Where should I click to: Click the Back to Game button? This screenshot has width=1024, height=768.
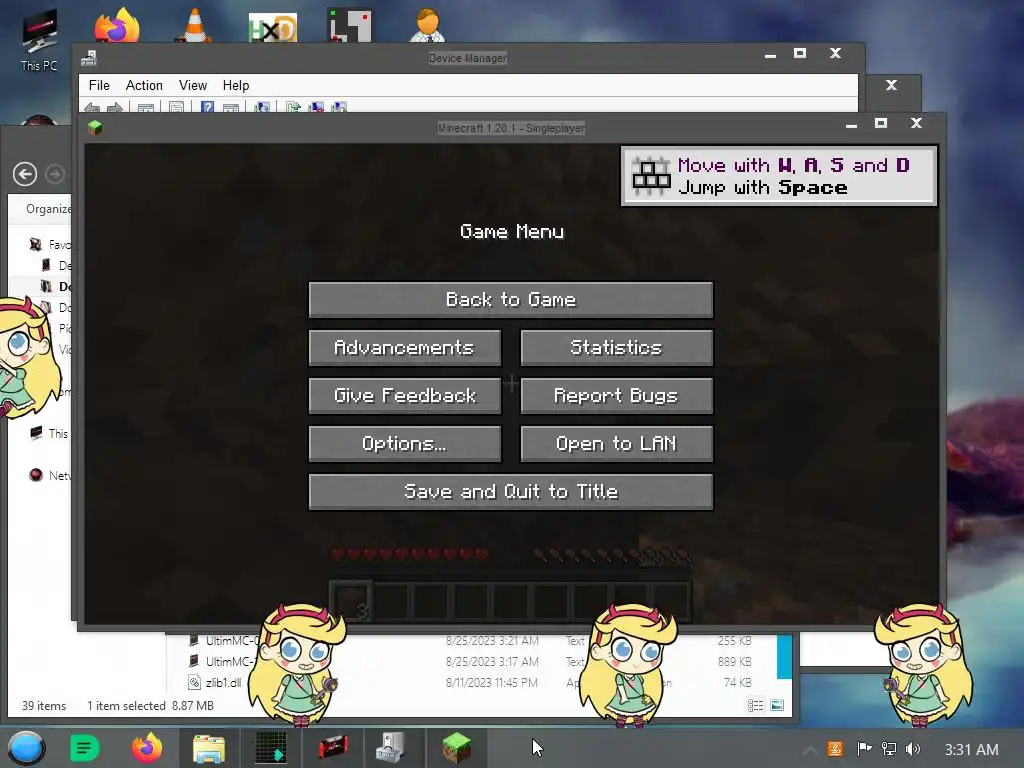[511, 300]
